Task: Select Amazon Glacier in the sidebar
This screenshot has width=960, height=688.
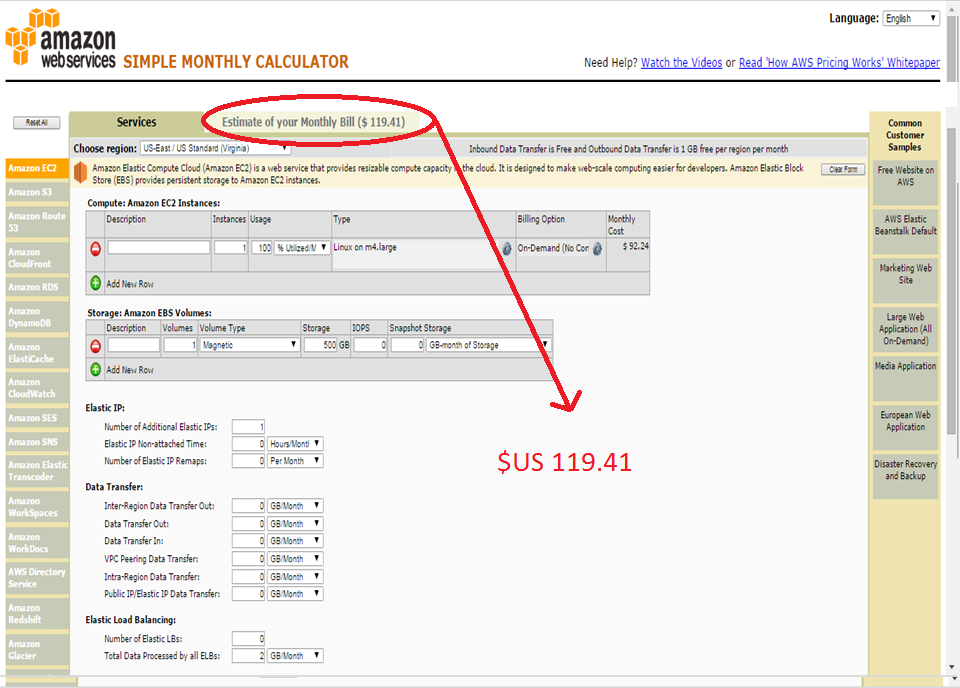Action: (37, 650)
